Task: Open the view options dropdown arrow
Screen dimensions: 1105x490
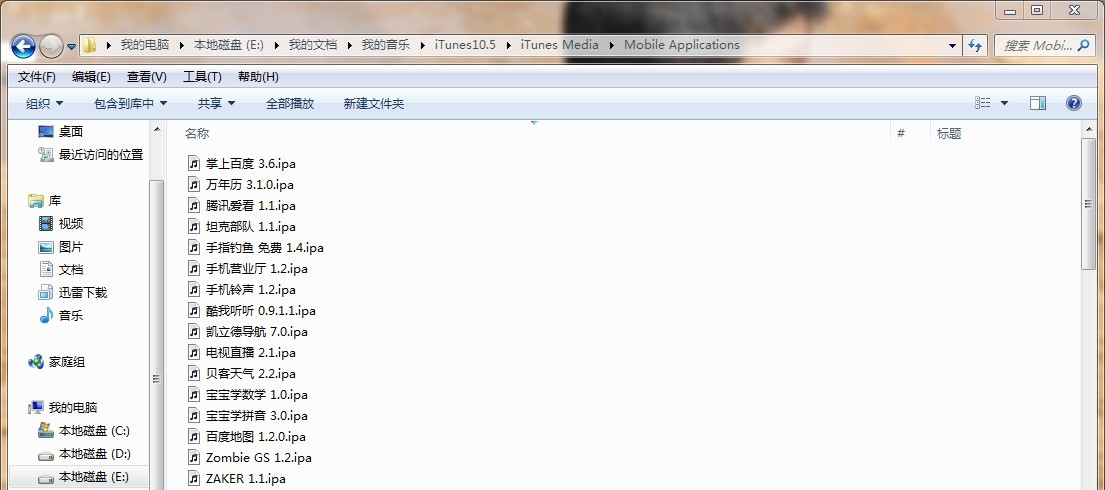Action: tap(1004, 103)
